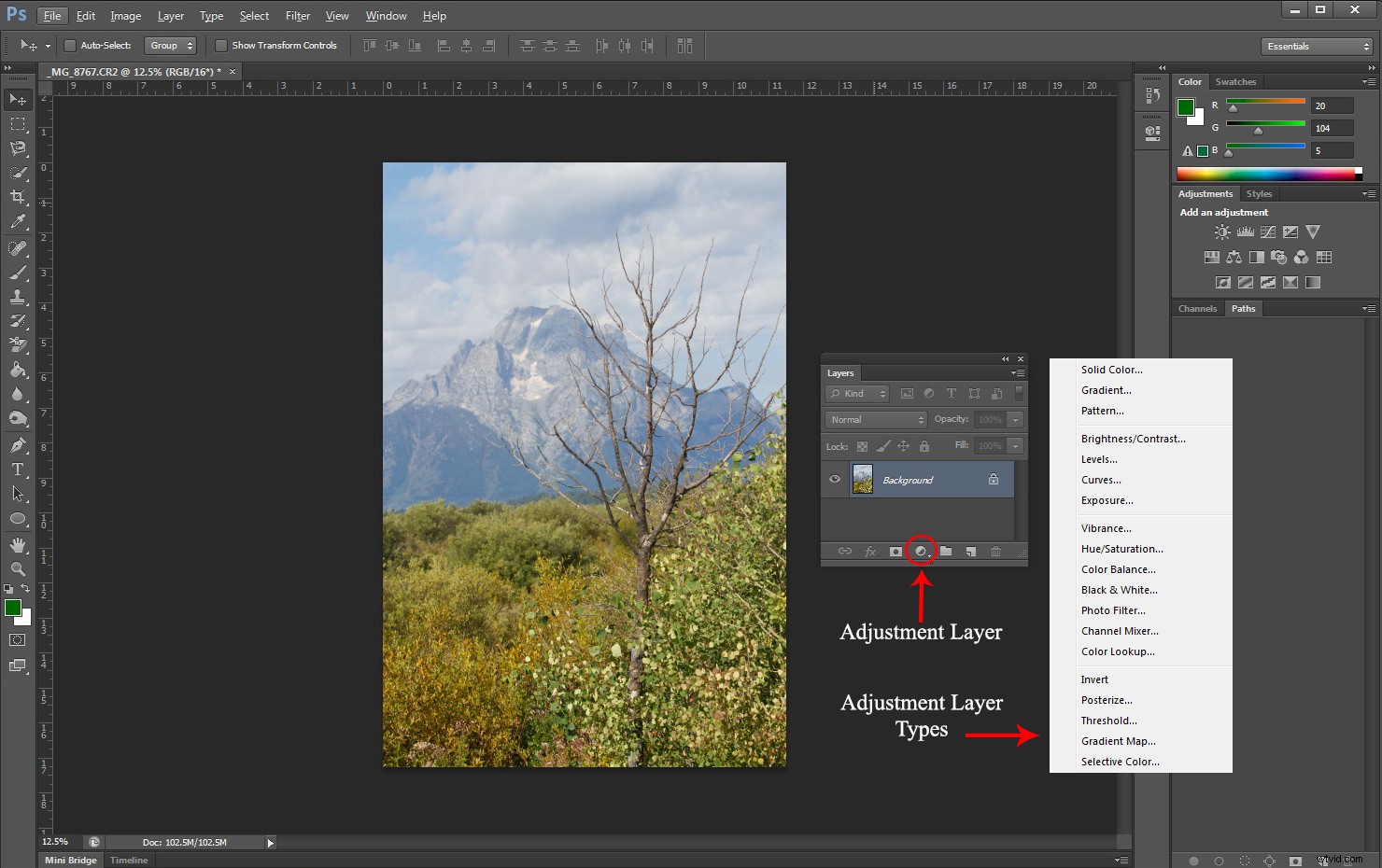Enable the Auto-Select checkbox
This screenshot has height=868, width=1382.
(70, 45)
